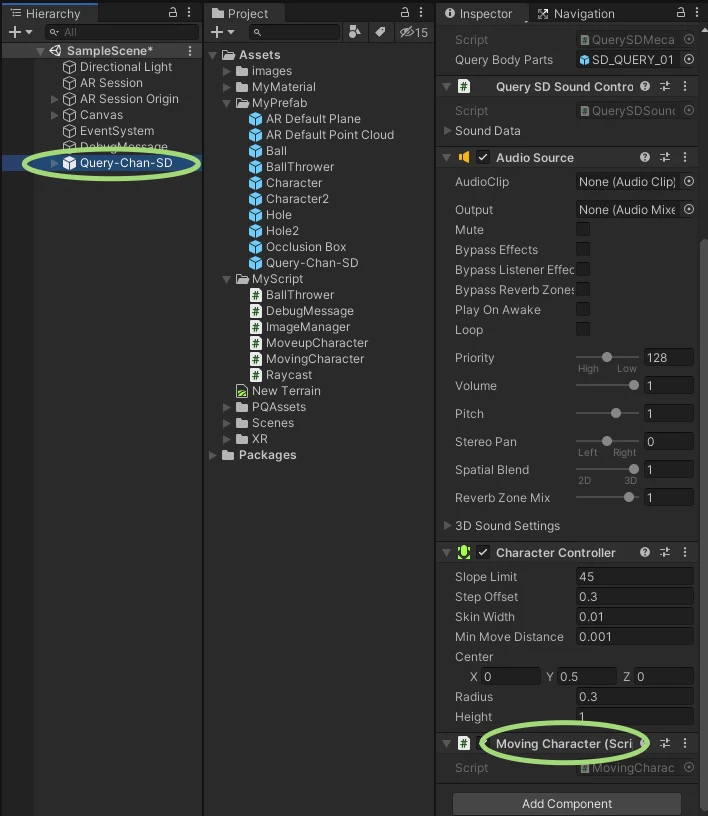Expand Canvas object in Hierarchy

[x=54, y=115]
